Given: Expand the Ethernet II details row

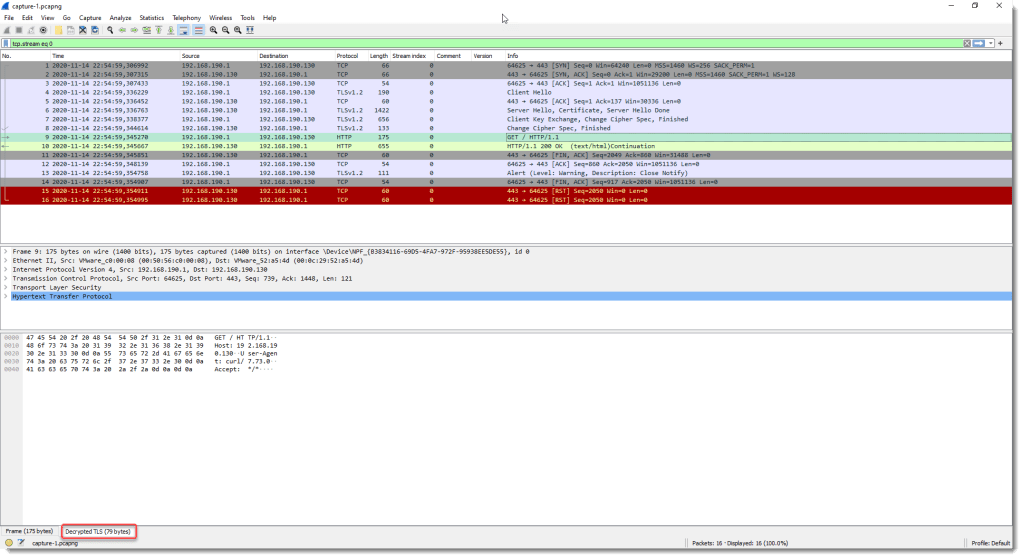Looking at the screenshot, I should tap(6, 260).
